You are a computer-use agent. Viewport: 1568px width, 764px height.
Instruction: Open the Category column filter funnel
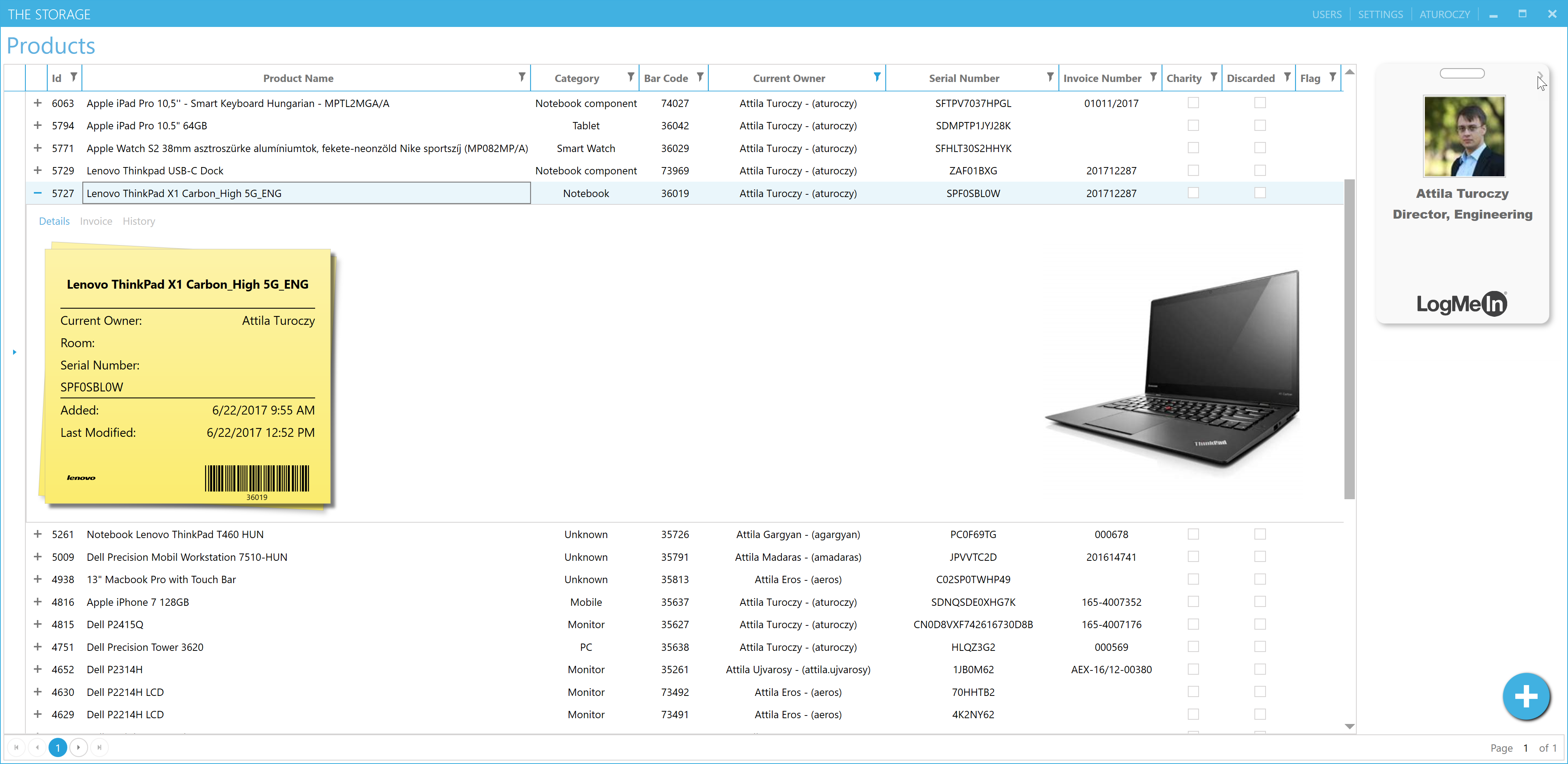tap(630, 77)
